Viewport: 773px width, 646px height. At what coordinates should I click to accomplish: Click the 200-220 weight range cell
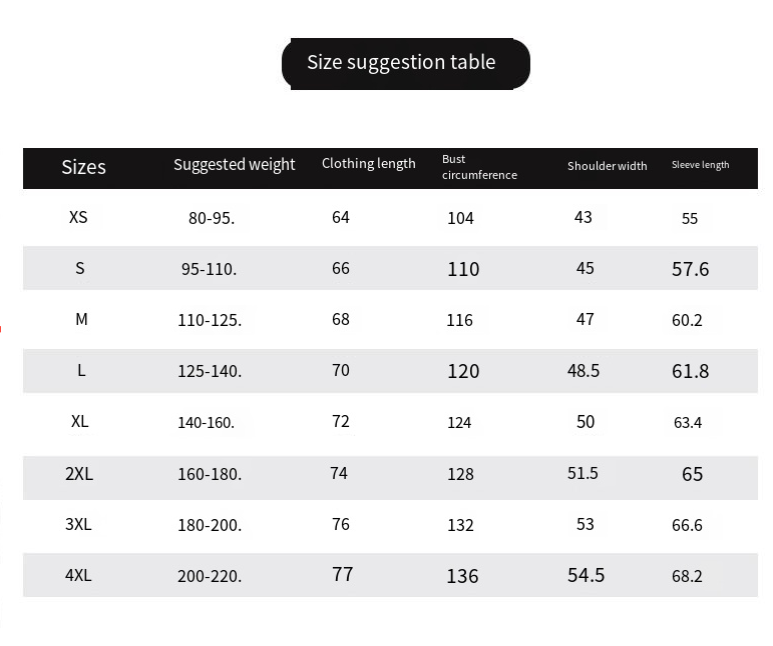[x=210, y=576]
